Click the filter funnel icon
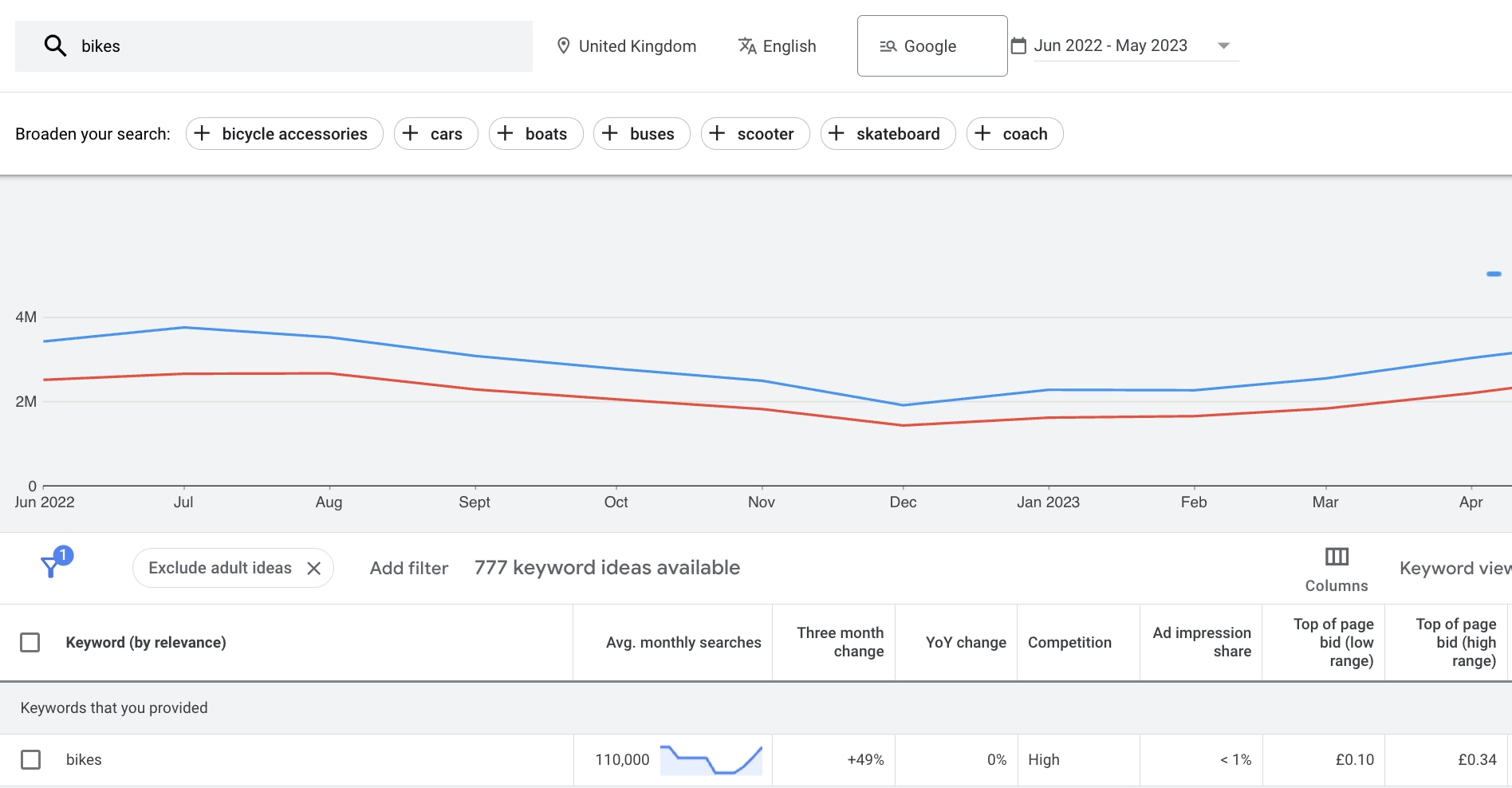Viewport: 1512px width, 788px height. pyautogui.click(x=51, y=567)
